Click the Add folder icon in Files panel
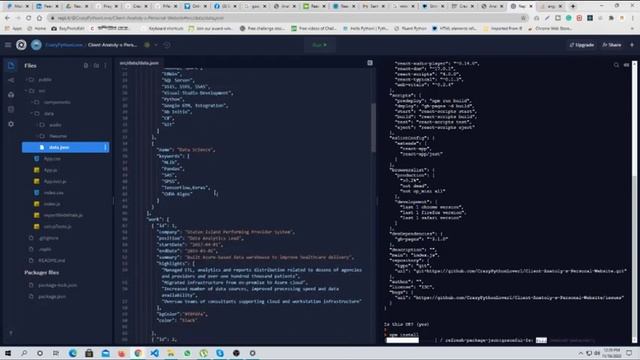640x360 pixels. click(x=96, y=65)
